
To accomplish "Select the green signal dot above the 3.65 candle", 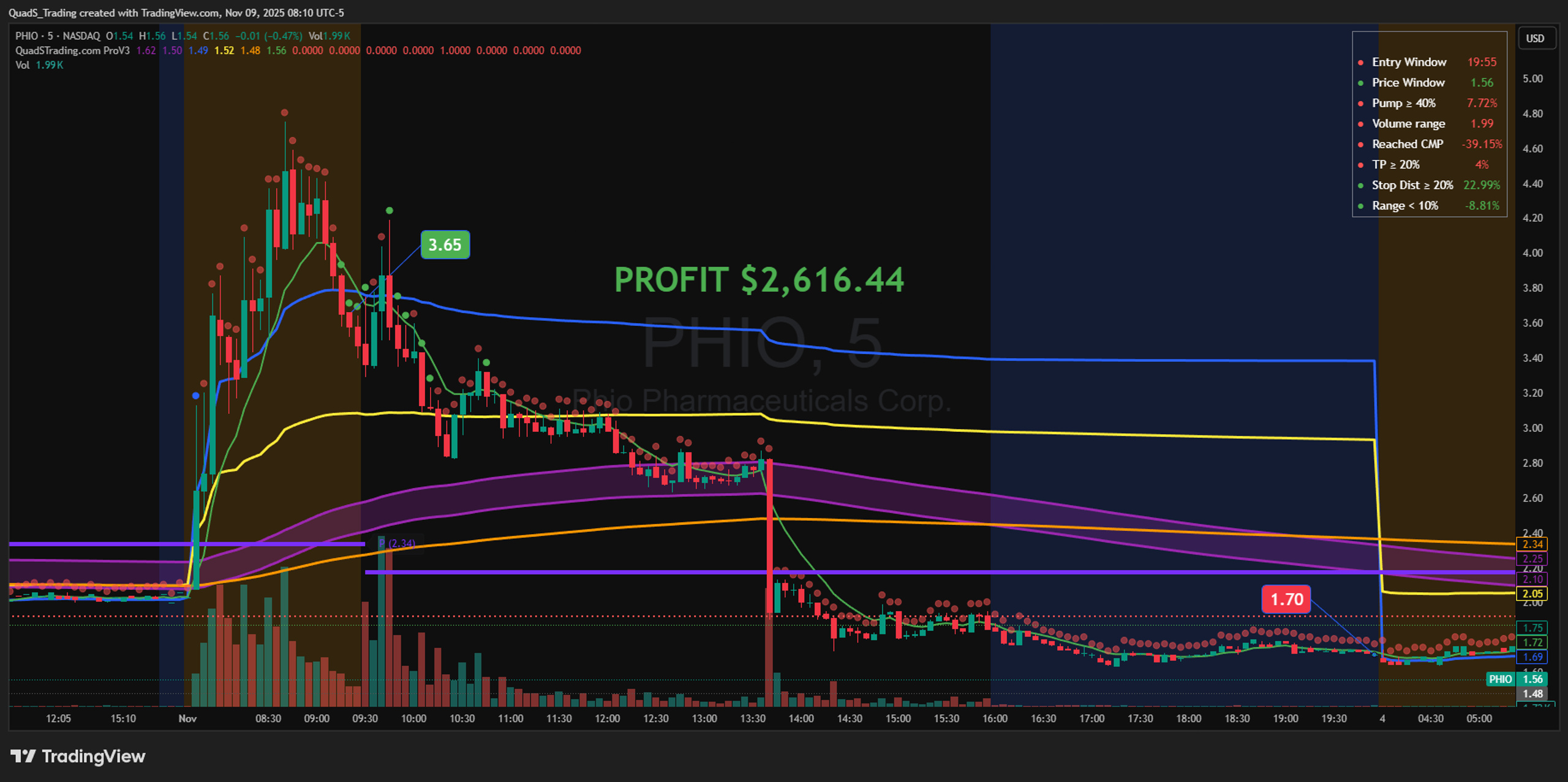I will click(390, 211).
